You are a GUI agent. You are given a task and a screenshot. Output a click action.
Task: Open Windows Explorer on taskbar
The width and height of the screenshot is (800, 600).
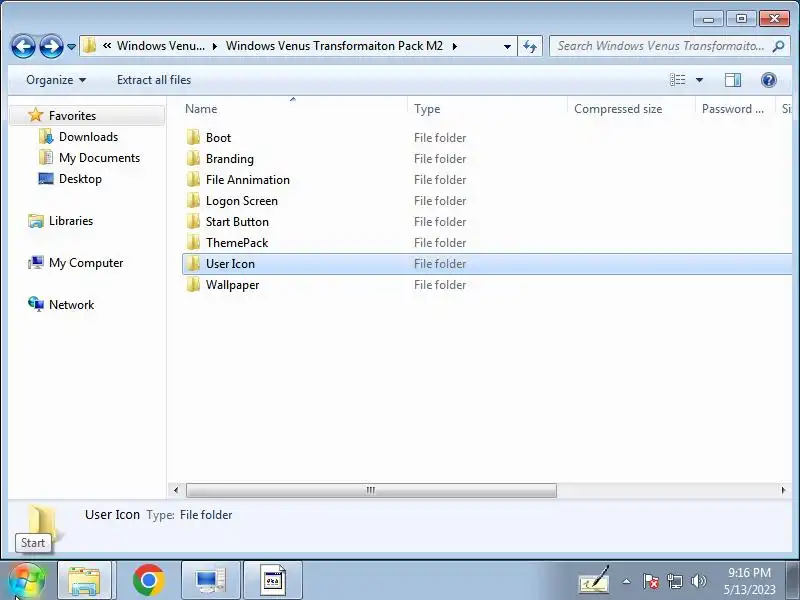click(85, 581)
